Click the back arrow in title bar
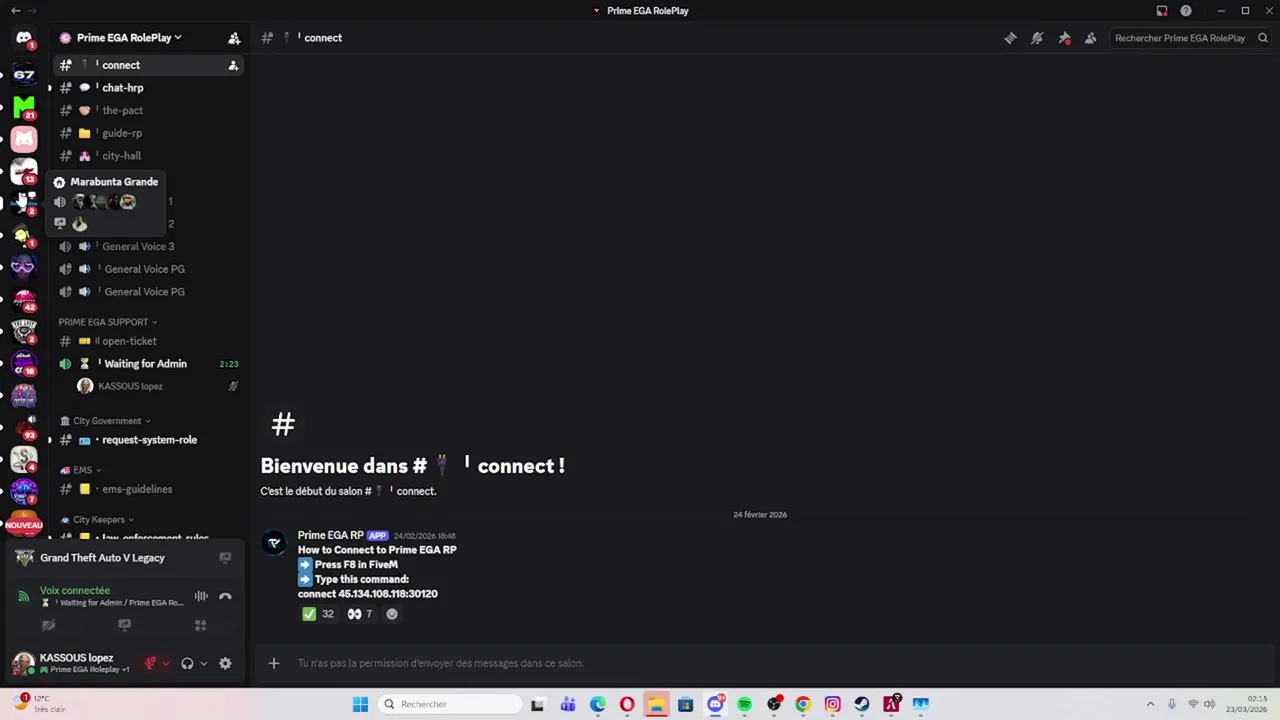The height and width of the screenshot is (720, 1280). [x=15, y=11]
